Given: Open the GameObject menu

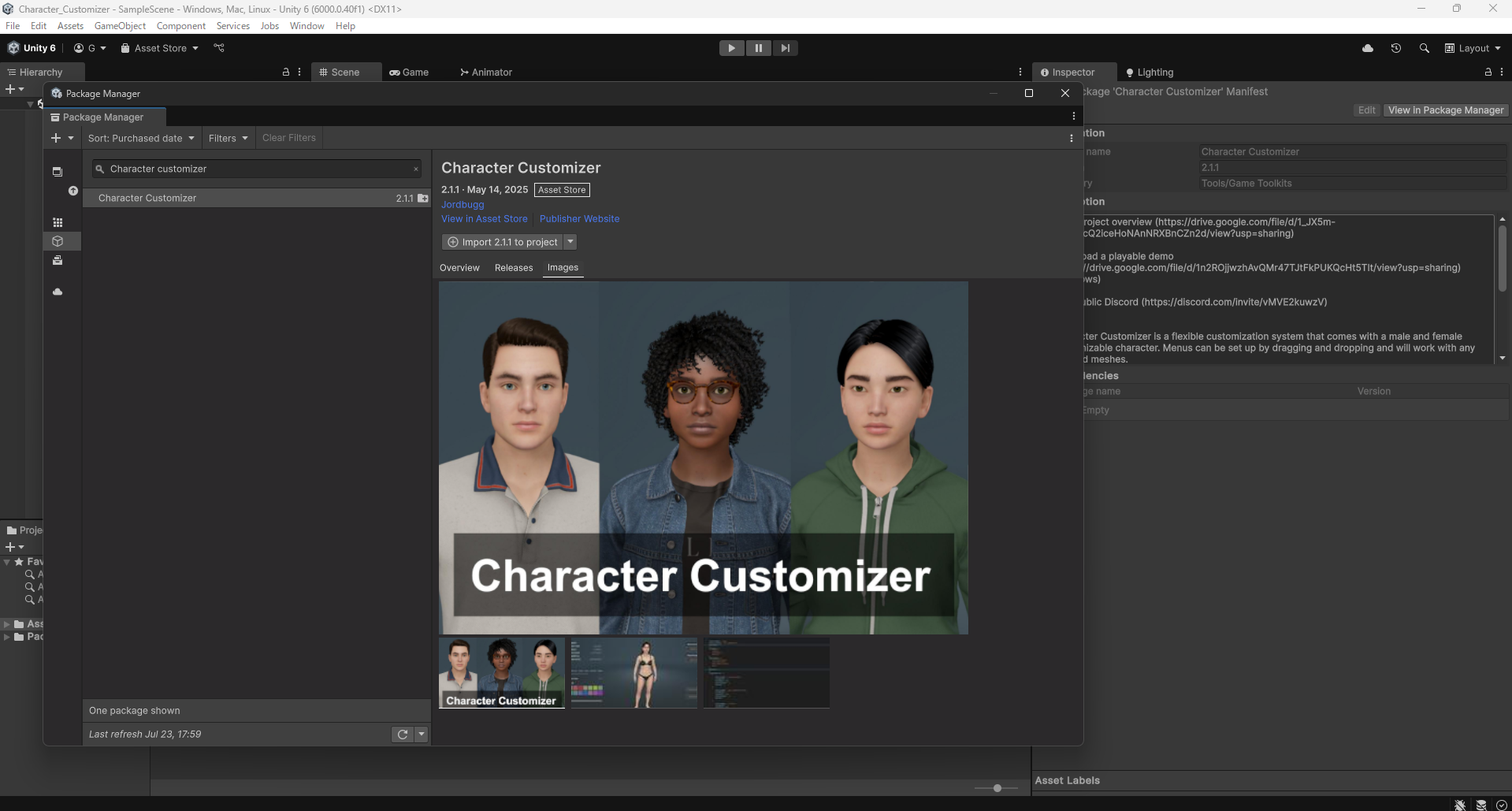Looking at the screenshot, I should [x=120, y=26].
